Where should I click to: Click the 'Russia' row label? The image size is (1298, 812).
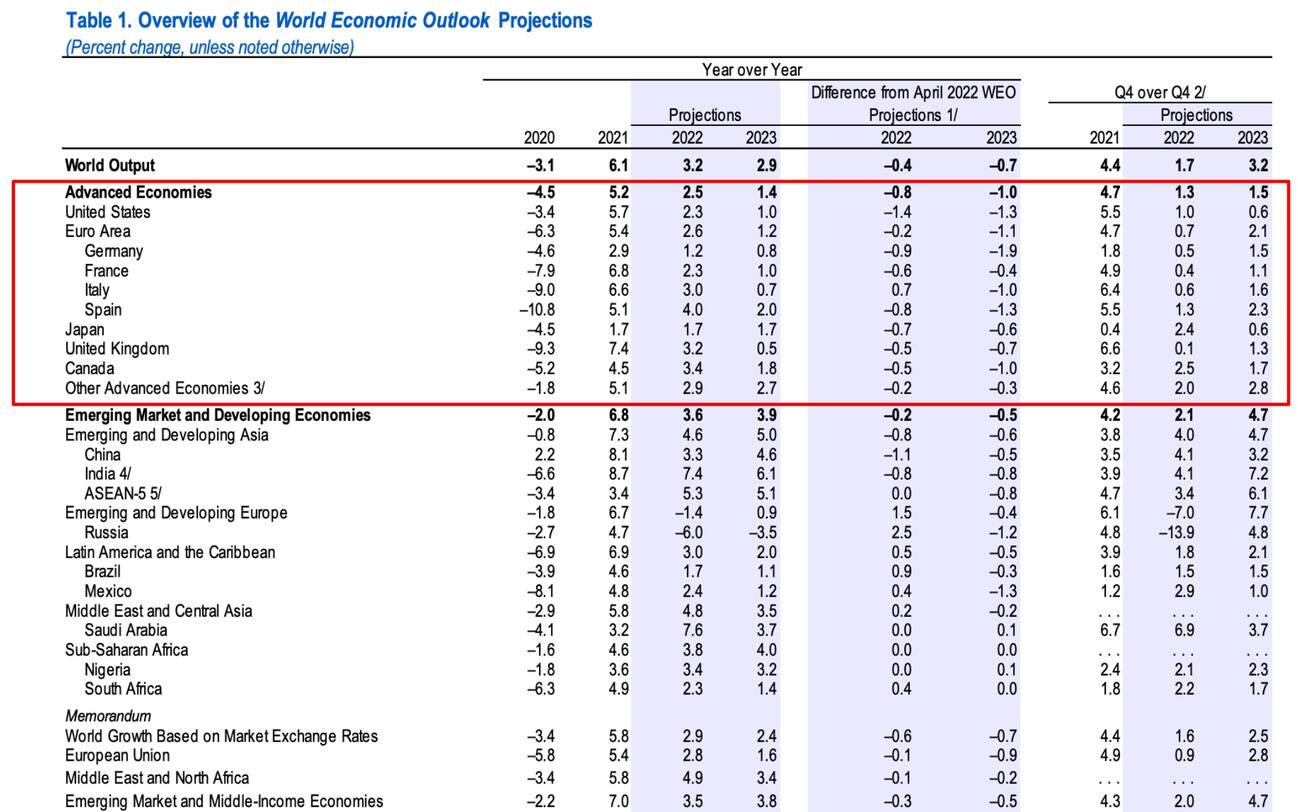point(106,532)
